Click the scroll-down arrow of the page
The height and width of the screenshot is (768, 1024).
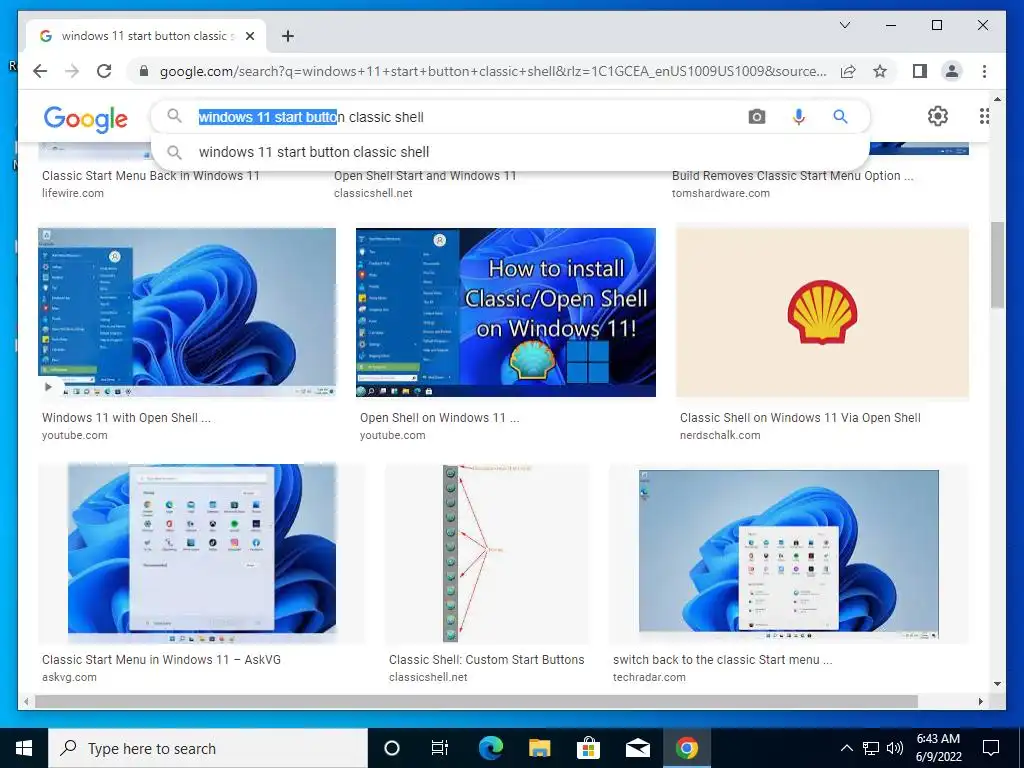coord(997,684)
